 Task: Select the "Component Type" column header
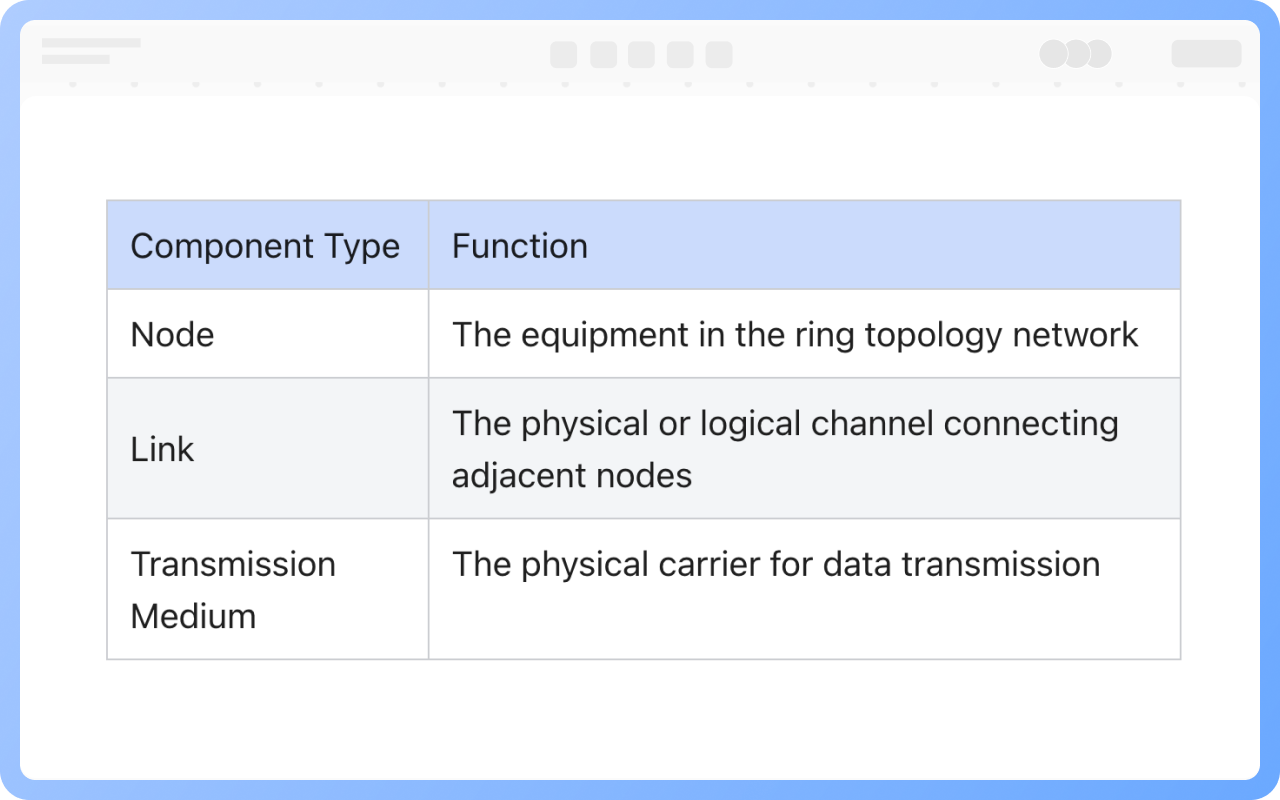[x=265, y=246]
